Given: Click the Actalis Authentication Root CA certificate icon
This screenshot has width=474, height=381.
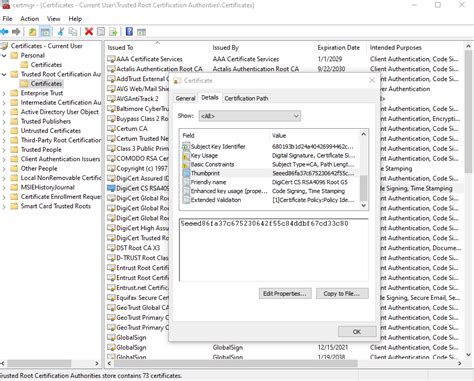Looking at the screenshot, I should click(x=111, y=69).
